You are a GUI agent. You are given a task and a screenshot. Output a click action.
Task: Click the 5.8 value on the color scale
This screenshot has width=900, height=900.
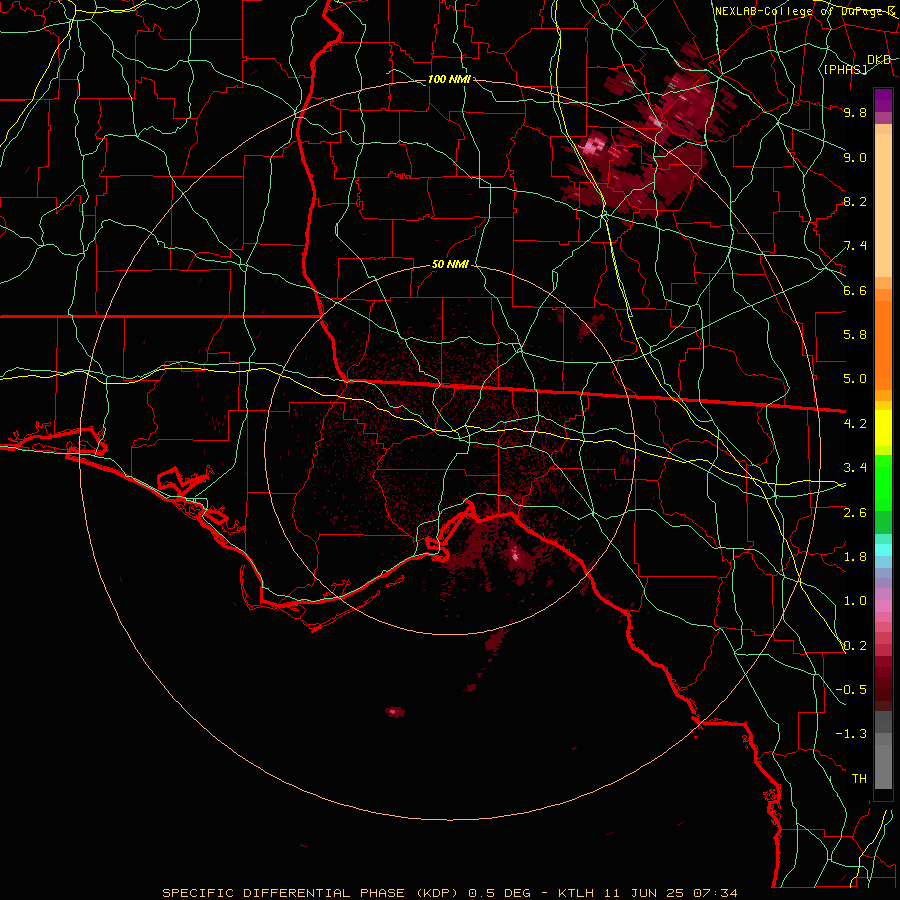(x=855, y=335)
